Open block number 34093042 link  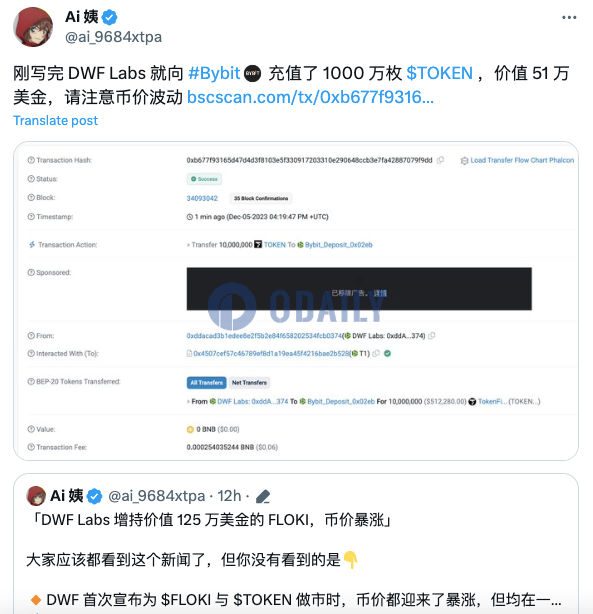click(202, 199)
